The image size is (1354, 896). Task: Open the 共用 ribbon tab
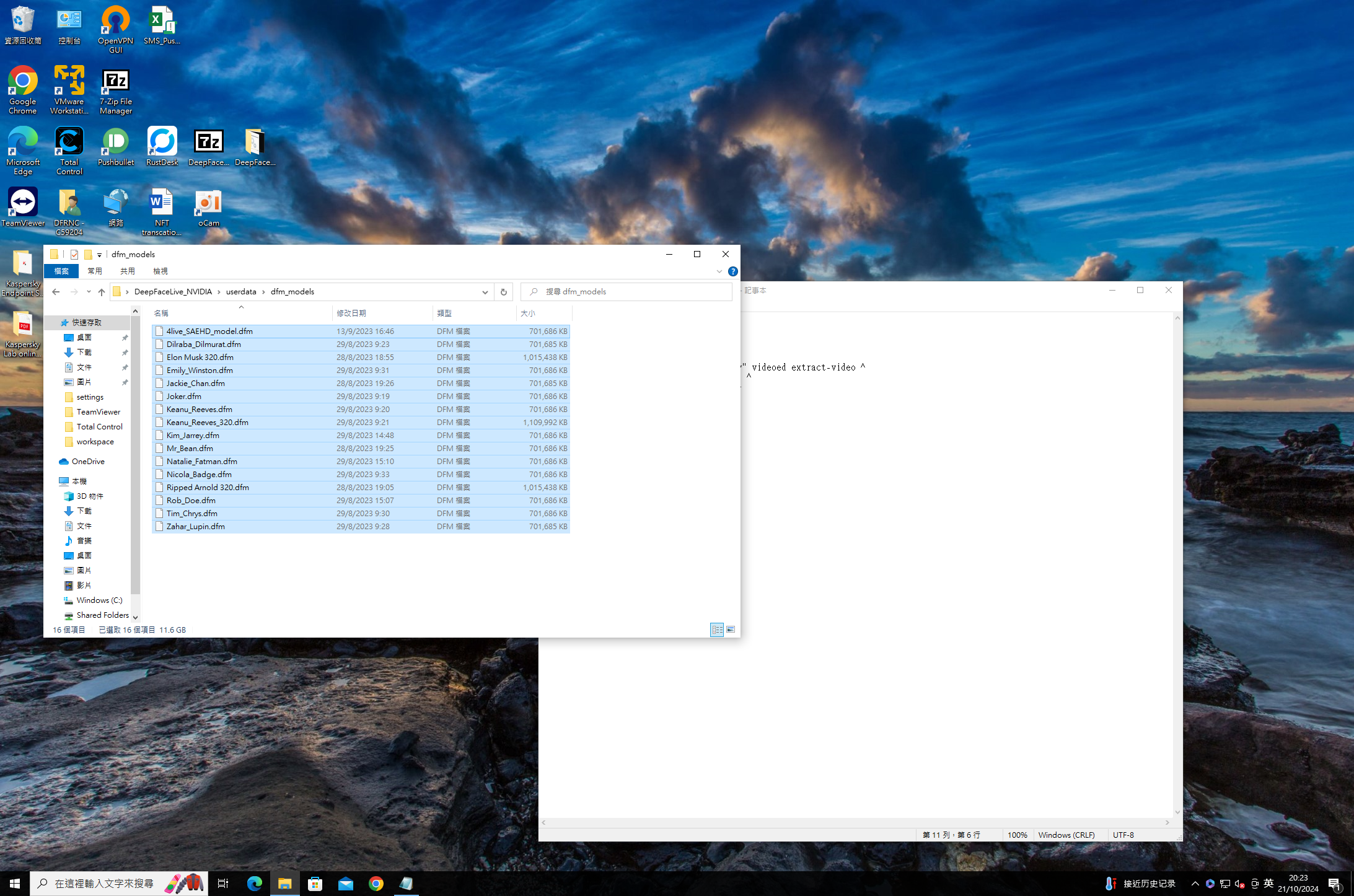coord(128,271)
